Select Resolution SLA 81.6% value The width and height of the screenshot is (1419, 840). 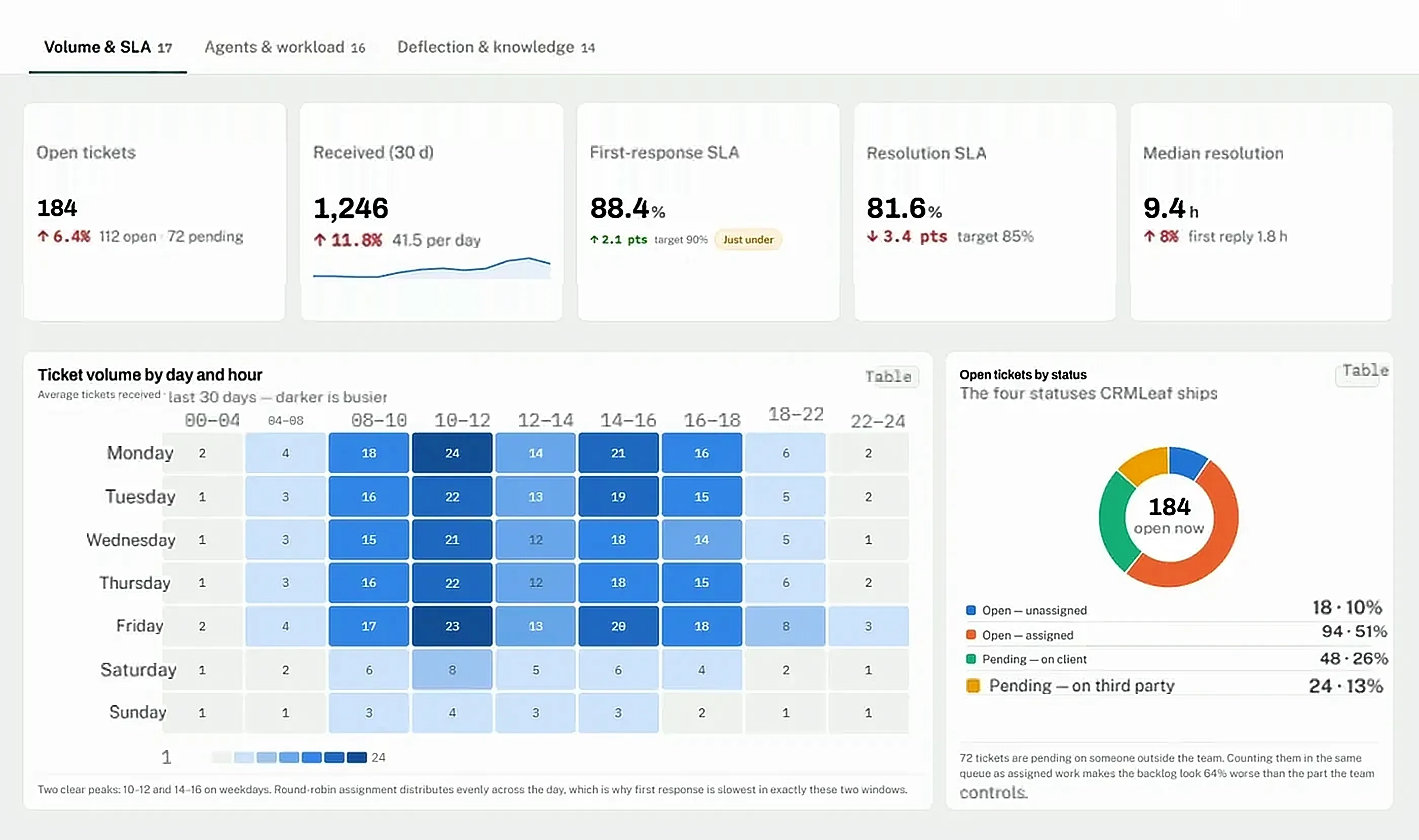pos(904,208)
